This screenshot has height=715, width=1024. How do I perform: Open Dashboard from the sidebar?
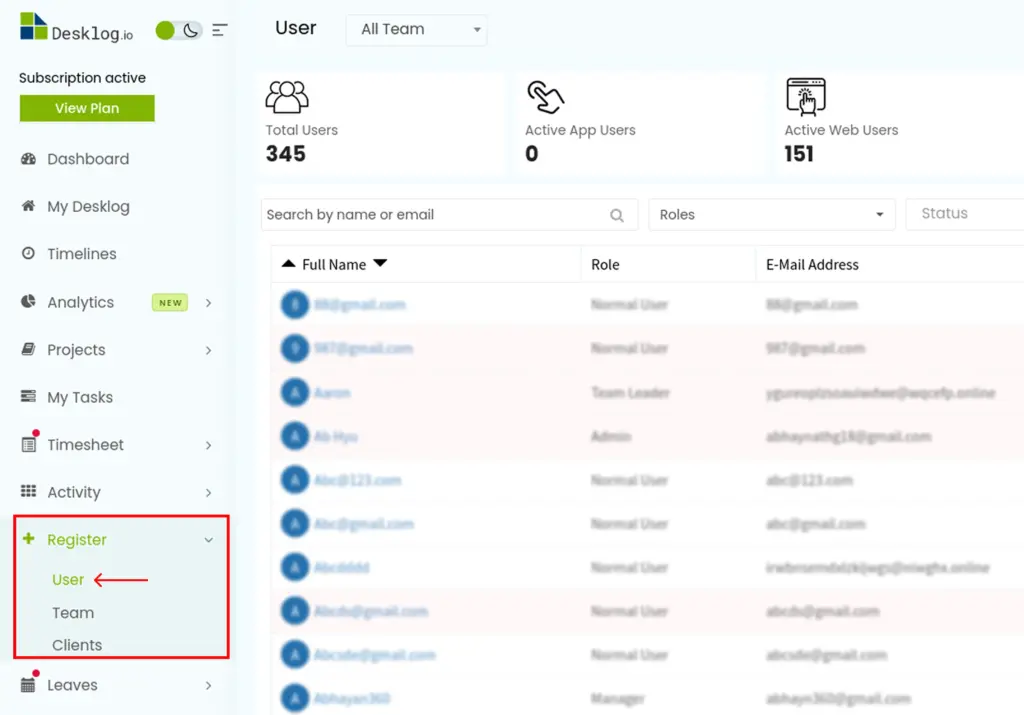click(x=88, y=159)
